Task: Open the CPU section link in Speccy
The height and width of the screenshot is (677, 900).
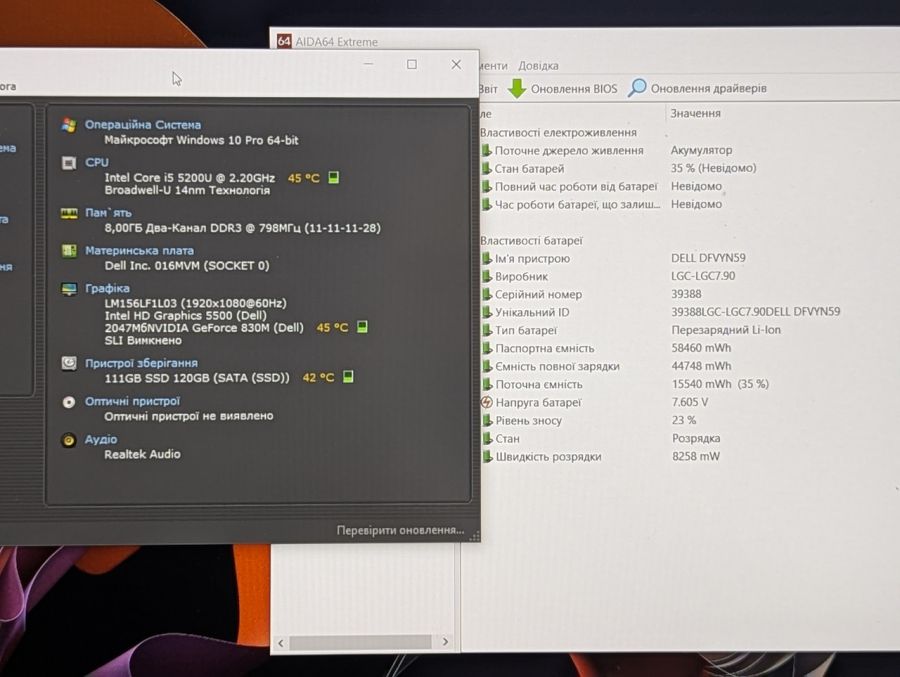Action: click(96, 163)
